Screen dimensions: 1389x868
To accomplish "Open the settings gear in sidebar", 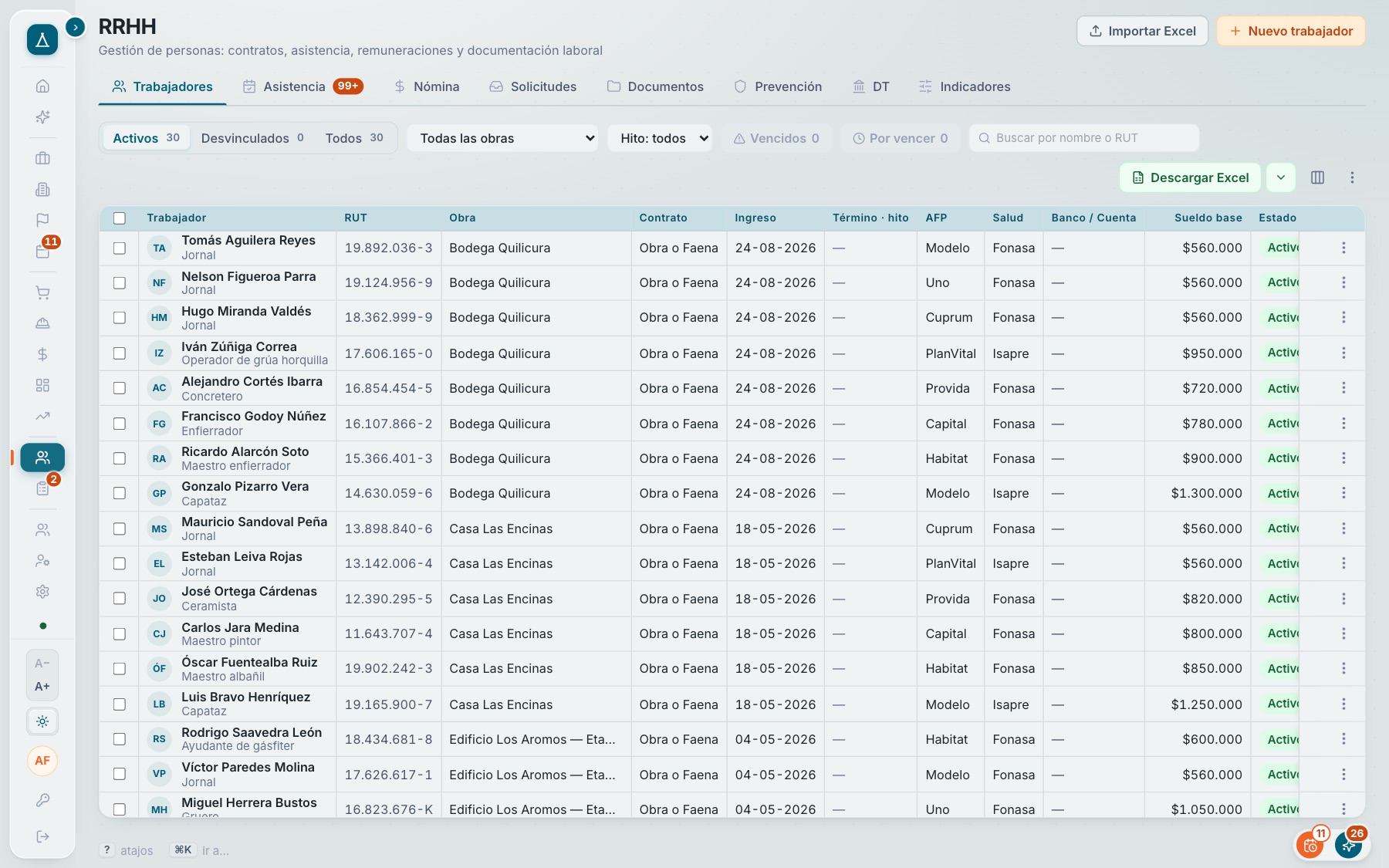I will (42, 592).
